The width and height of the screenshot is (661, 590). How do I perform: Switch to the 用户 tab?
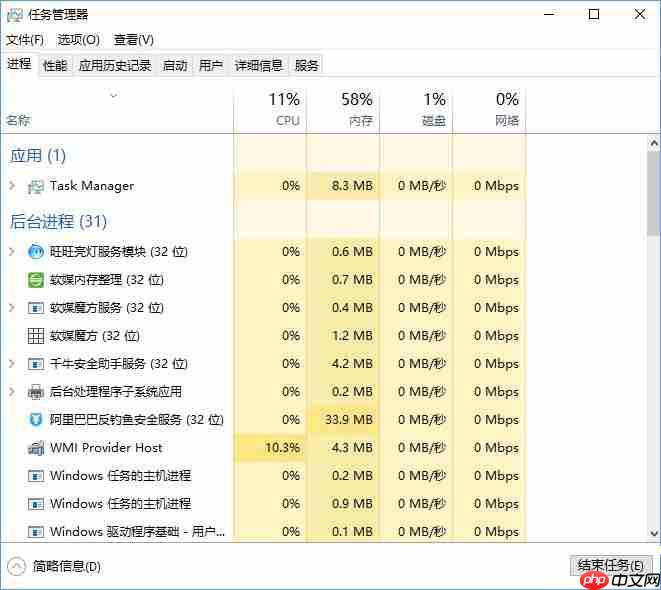pyautogui.click(x=211, y=65)
